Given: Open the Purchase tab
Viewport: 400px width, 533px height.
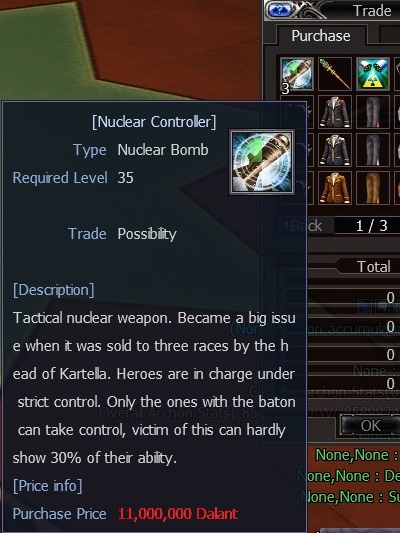Looking at the screenshot, I should pos(321,36).
